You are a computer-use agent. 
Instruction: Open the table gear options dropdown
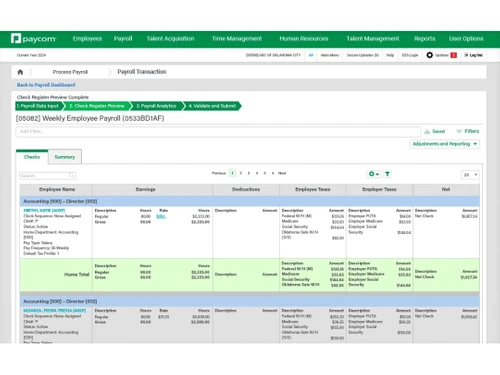click(x=374, y=174)
